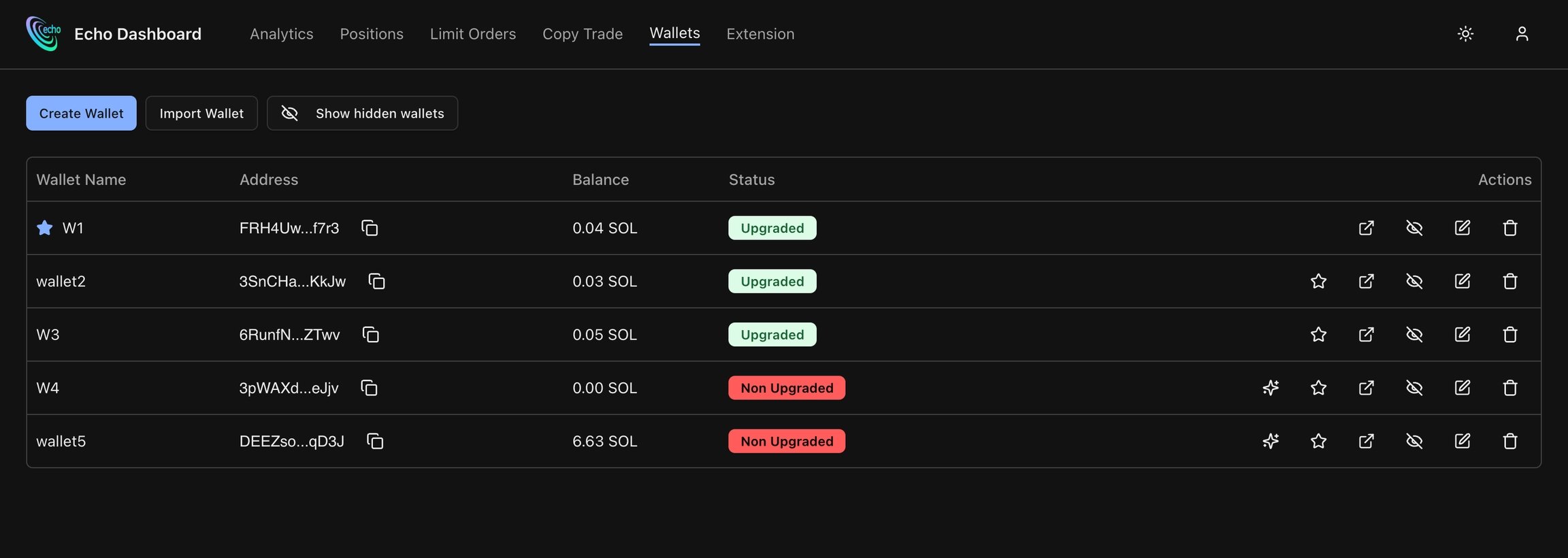Unstar the W1 primary wallet star
The height and width of the screenshot is (558, 1568).
coord(45,228)
